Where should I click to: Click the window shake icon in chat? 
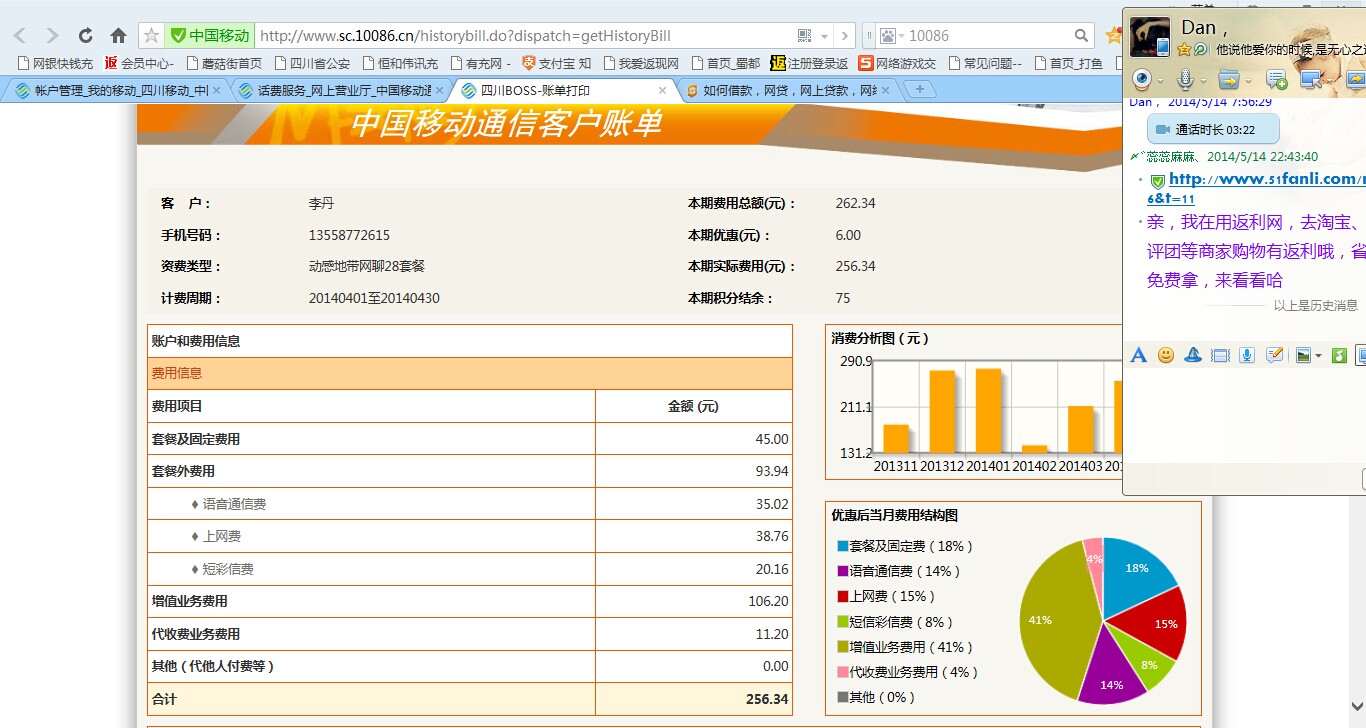click(x=1219, y=355)
